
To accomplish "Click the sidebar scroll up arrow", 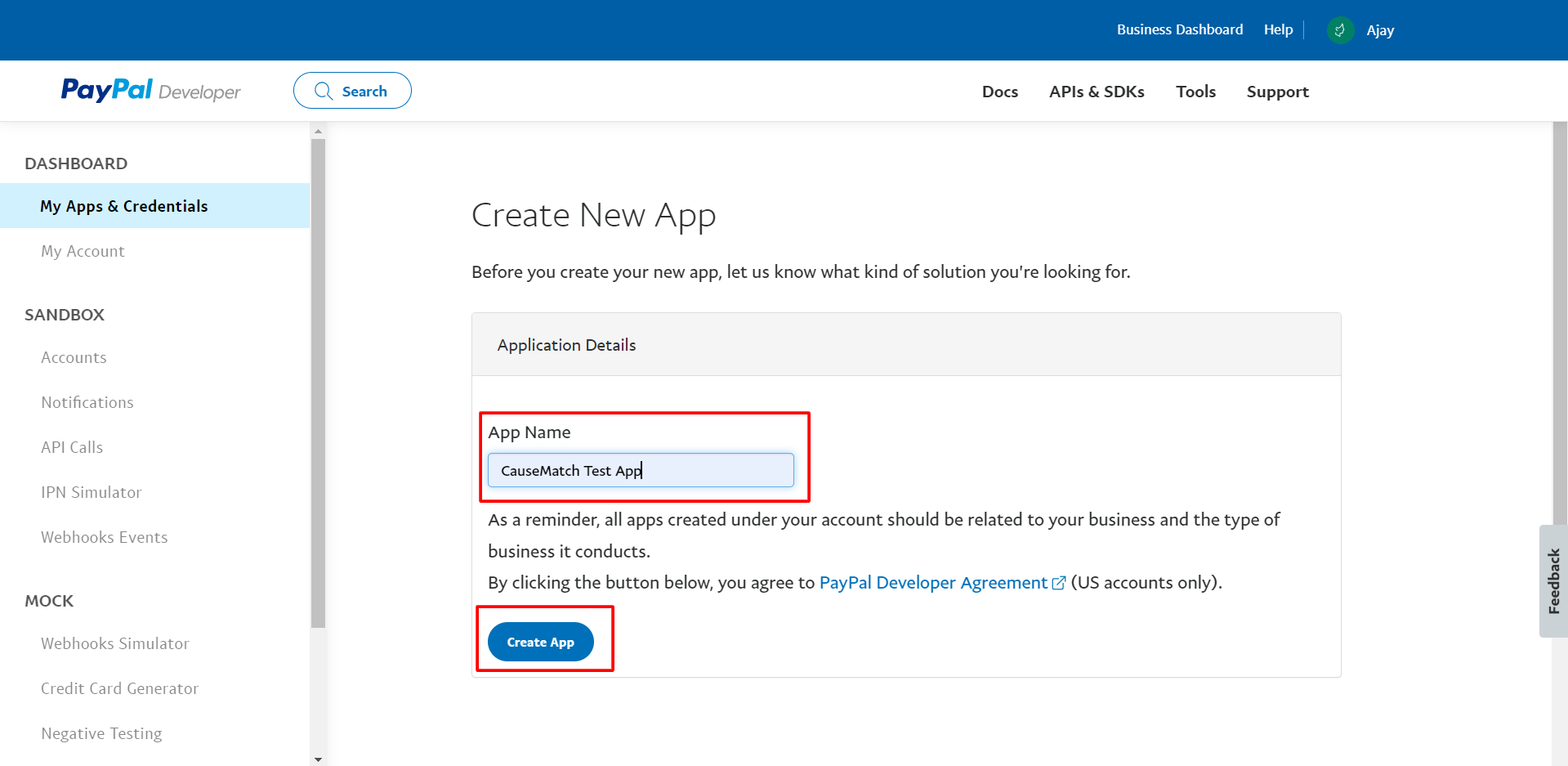I will tap(318, 131).
